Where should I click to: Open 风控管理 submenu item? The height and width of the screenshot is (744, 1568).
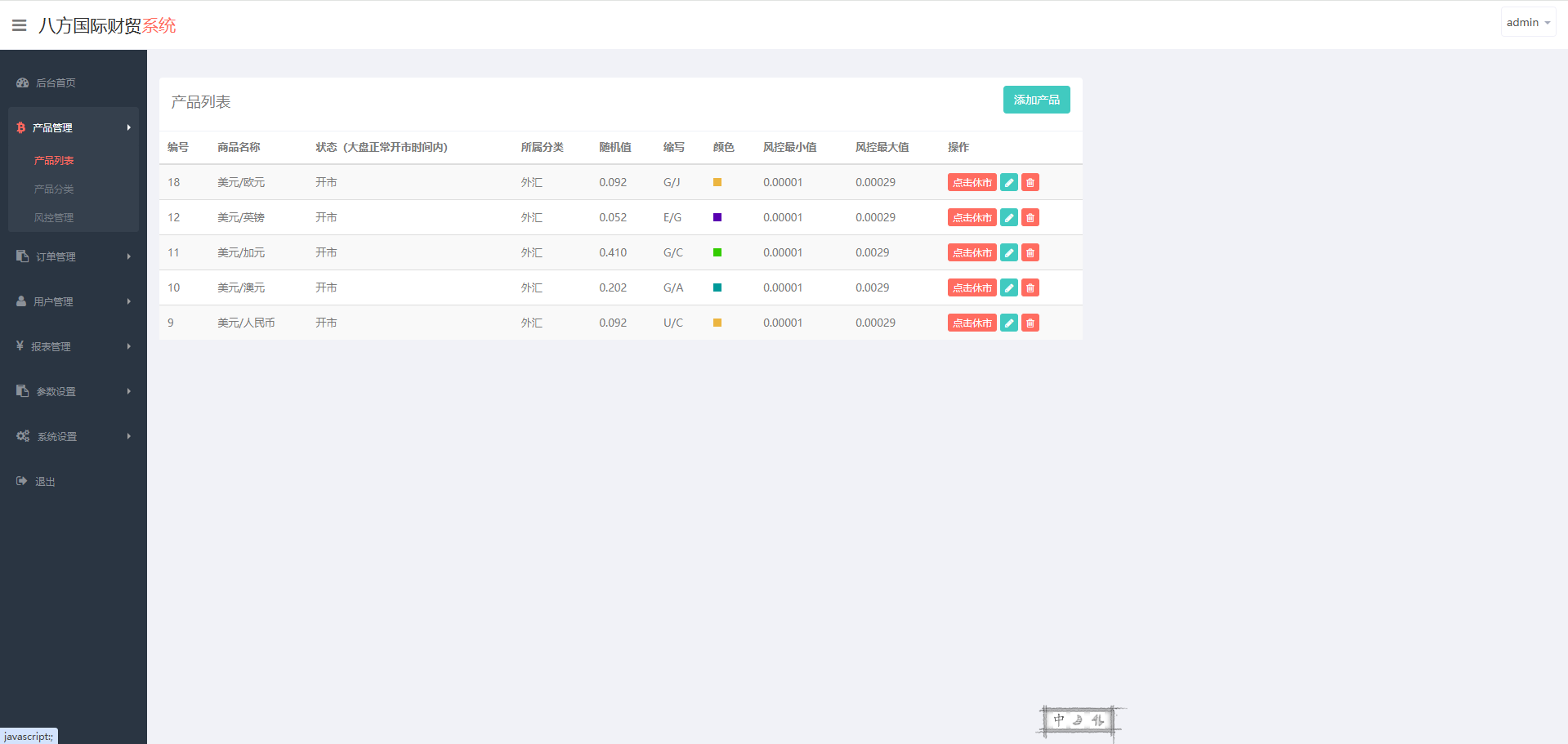coord(54,218)
